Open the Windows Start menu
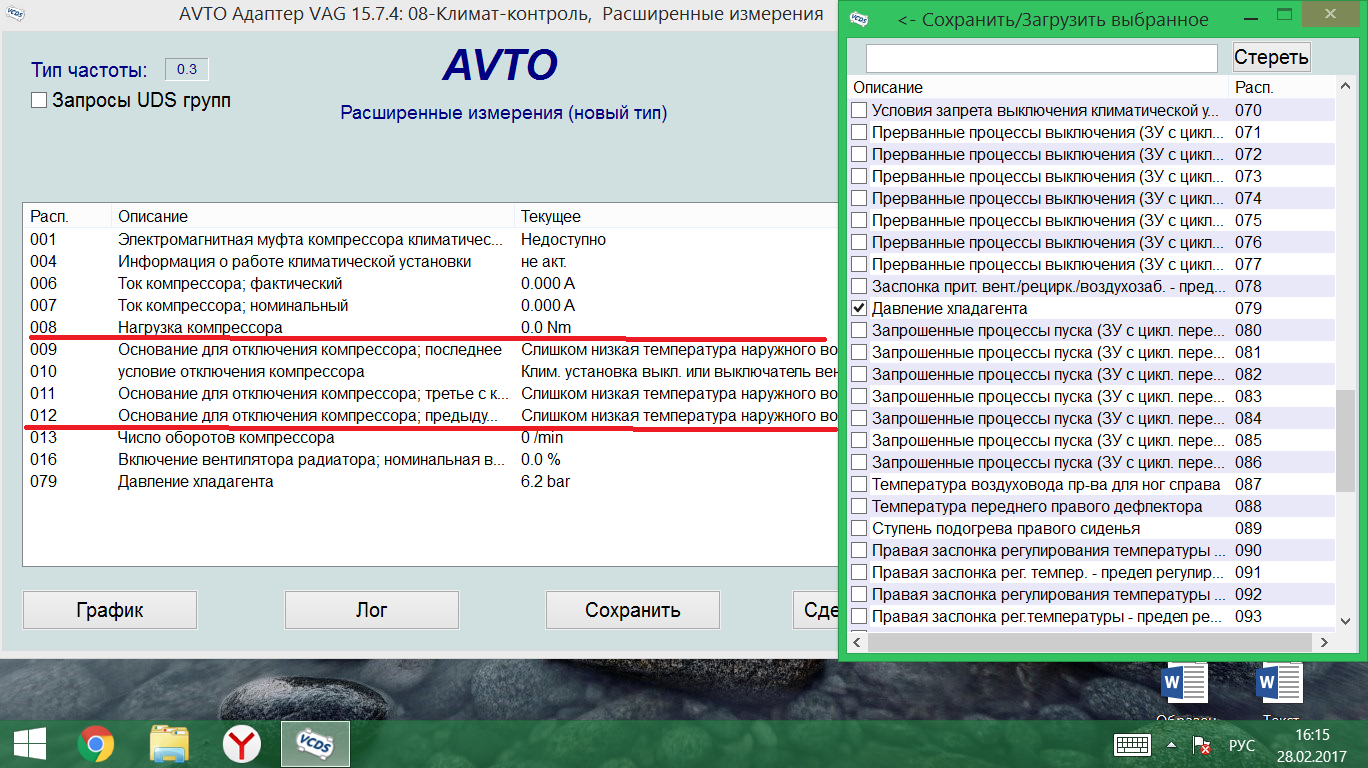 point(29,744)
